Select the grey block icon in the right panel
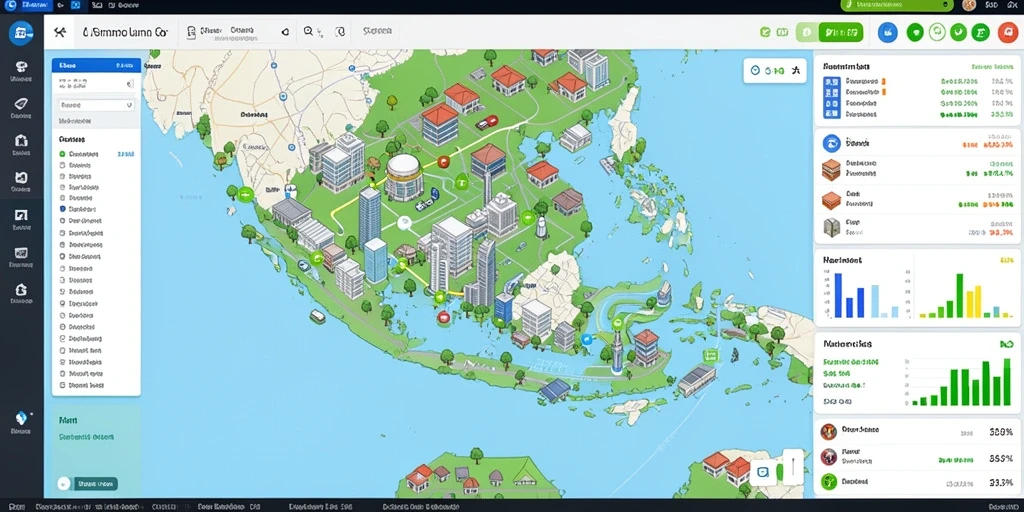Viewport: 1024px width, 512px height. click(831, 227)
